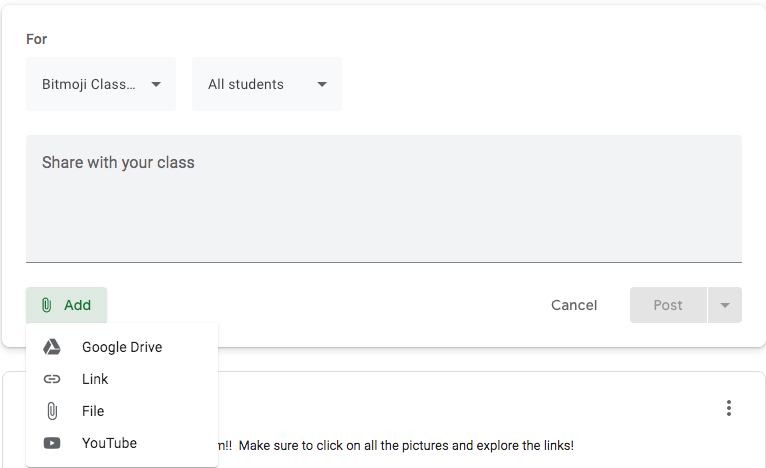This screenshot has width=766, height=468.
Task: Click the Add attachment button label
Action: point(77,305)
